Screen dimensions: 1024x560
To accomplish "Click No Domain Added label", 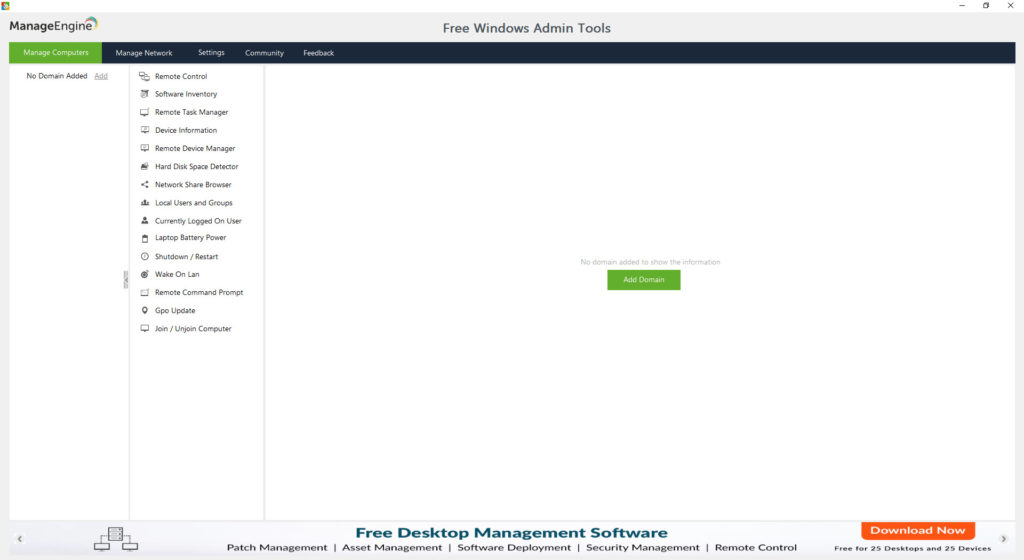I will point(57,76).
